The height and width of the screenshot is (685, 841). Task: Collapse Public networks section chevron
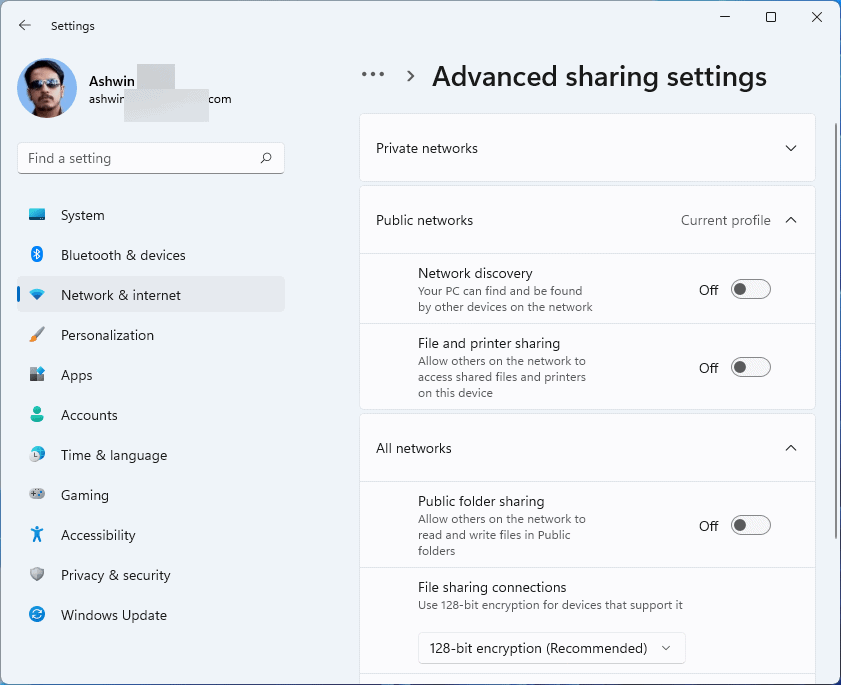click(x=791, y=220)
